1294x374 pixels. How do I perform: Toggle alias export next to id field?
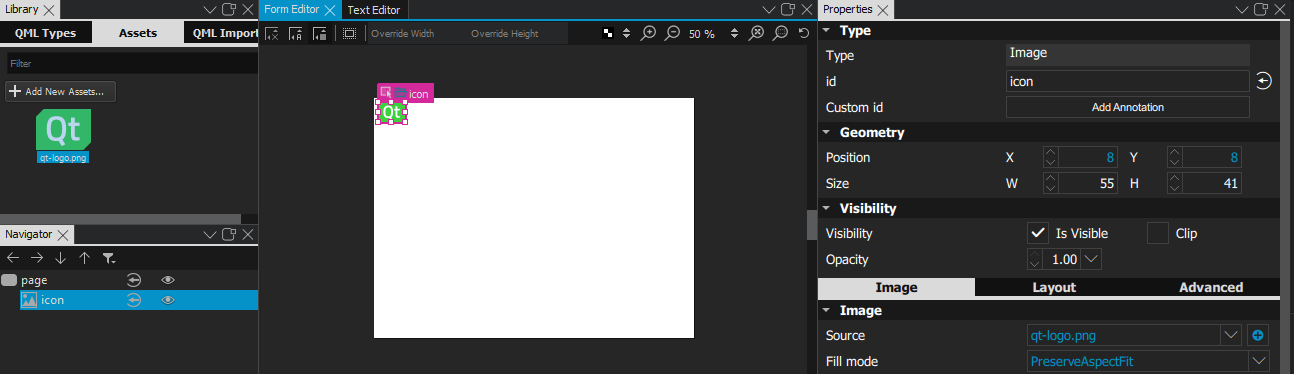(x=1263, y=81)
